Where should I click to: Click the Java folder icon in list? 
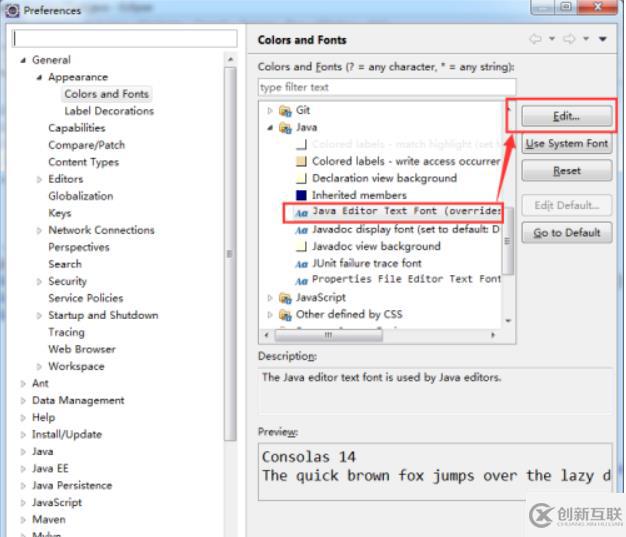coord(285,128)
